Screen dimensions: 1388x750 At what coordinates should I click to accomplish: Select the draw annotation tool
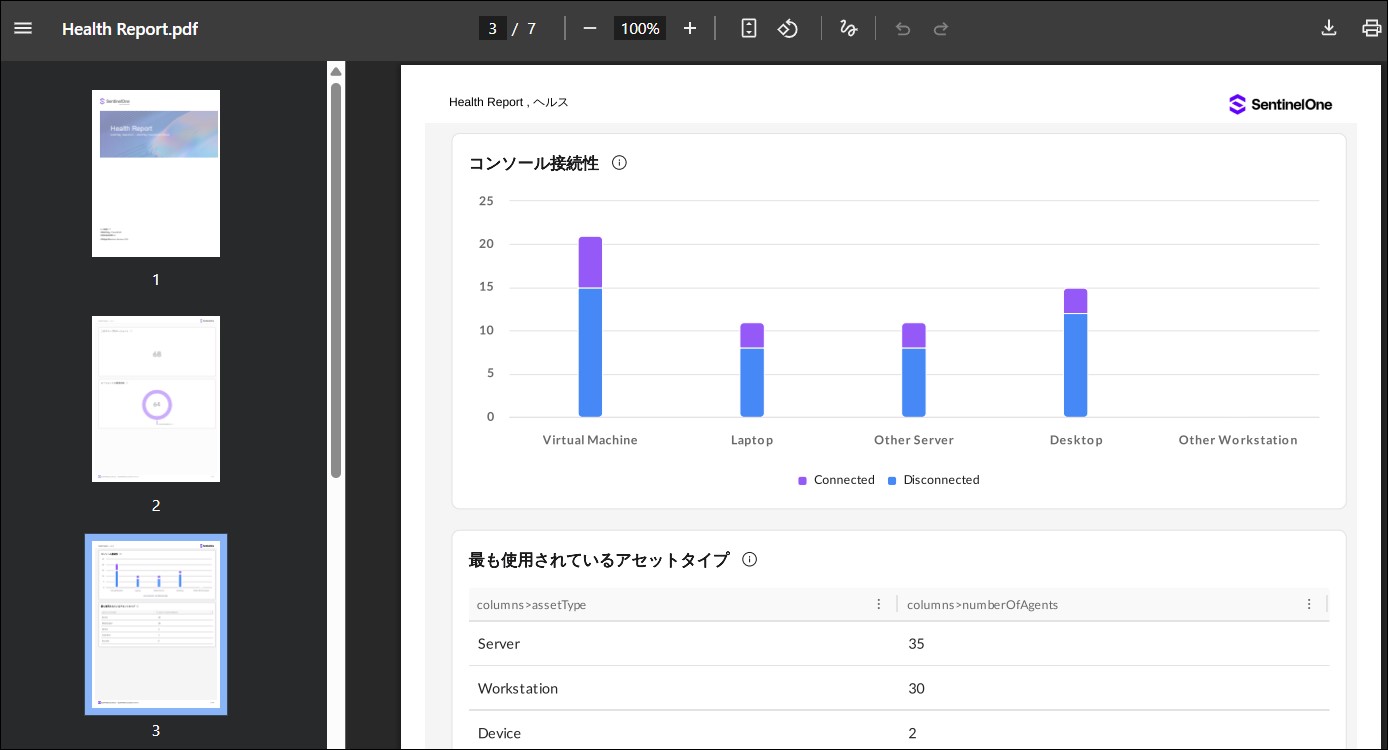coord(848,28)
